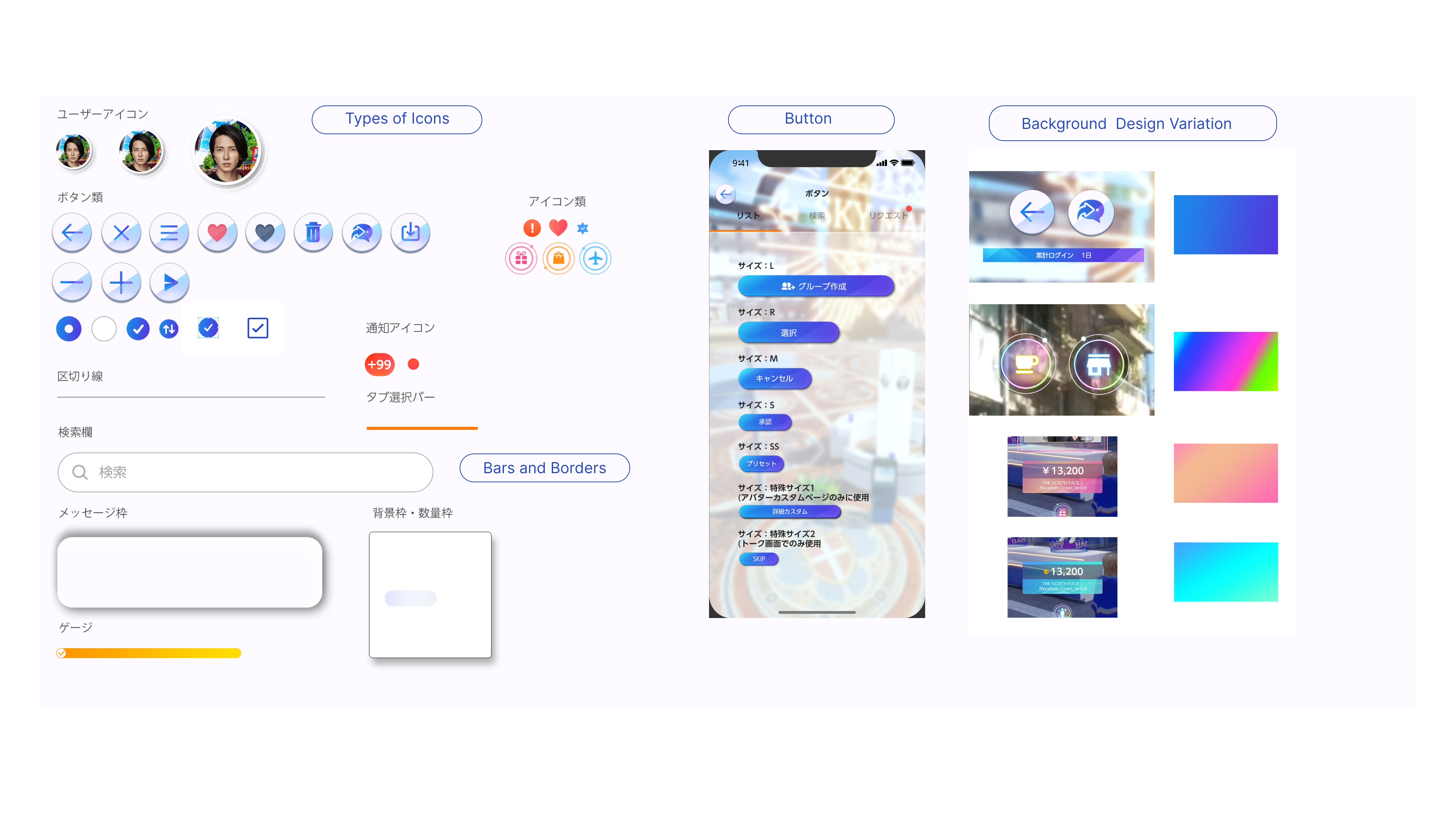Image resolution: width=1456 pixels, height=819 pixels.
Task: Open the Types of Icons panel
Action: click(x=397, y=119)
